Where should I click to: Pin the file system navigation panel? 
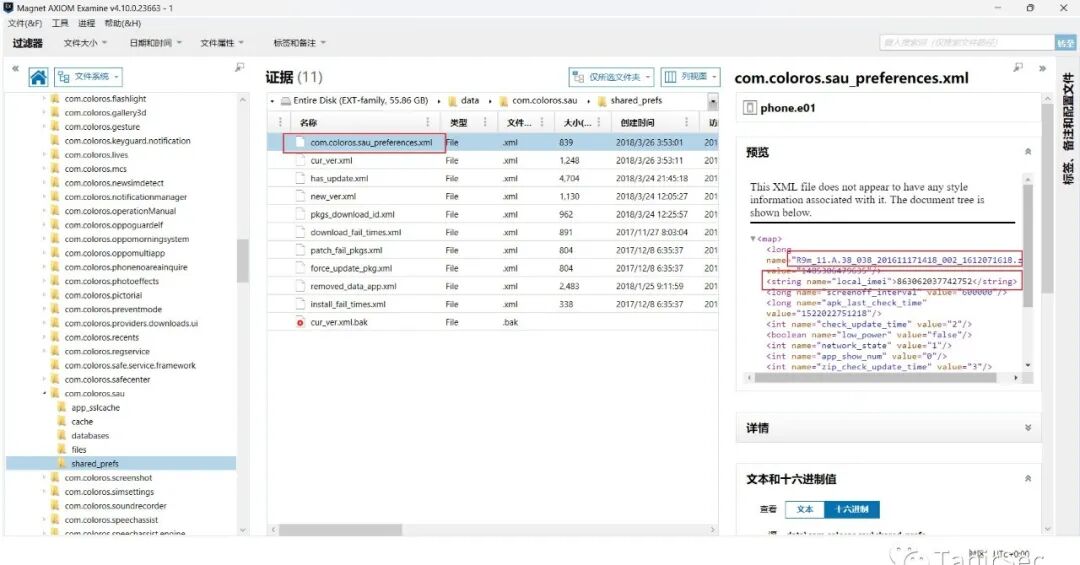[x=239, y=67]
